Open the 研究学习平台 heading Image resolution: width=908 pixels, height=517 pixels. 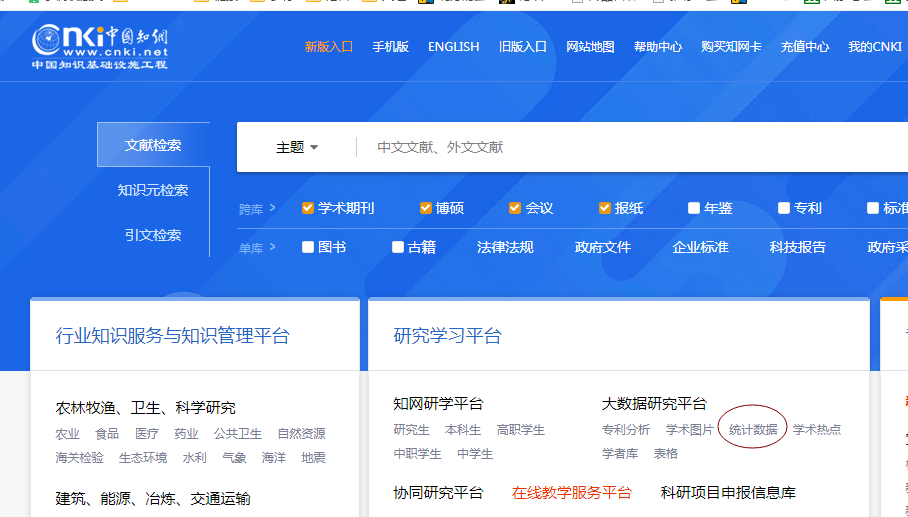click(447, 336)
